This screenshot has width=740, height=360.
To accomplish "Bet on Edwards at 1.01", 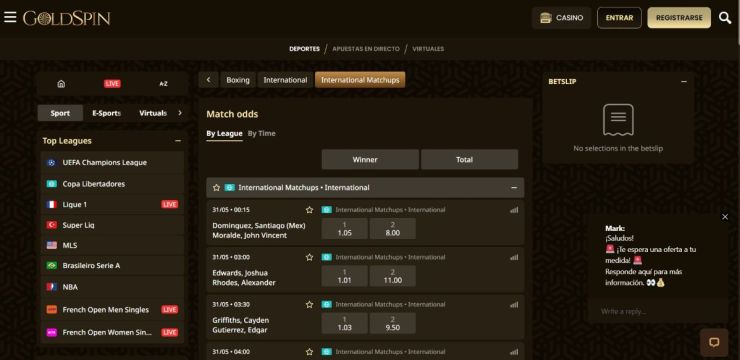I will [345, 276].
